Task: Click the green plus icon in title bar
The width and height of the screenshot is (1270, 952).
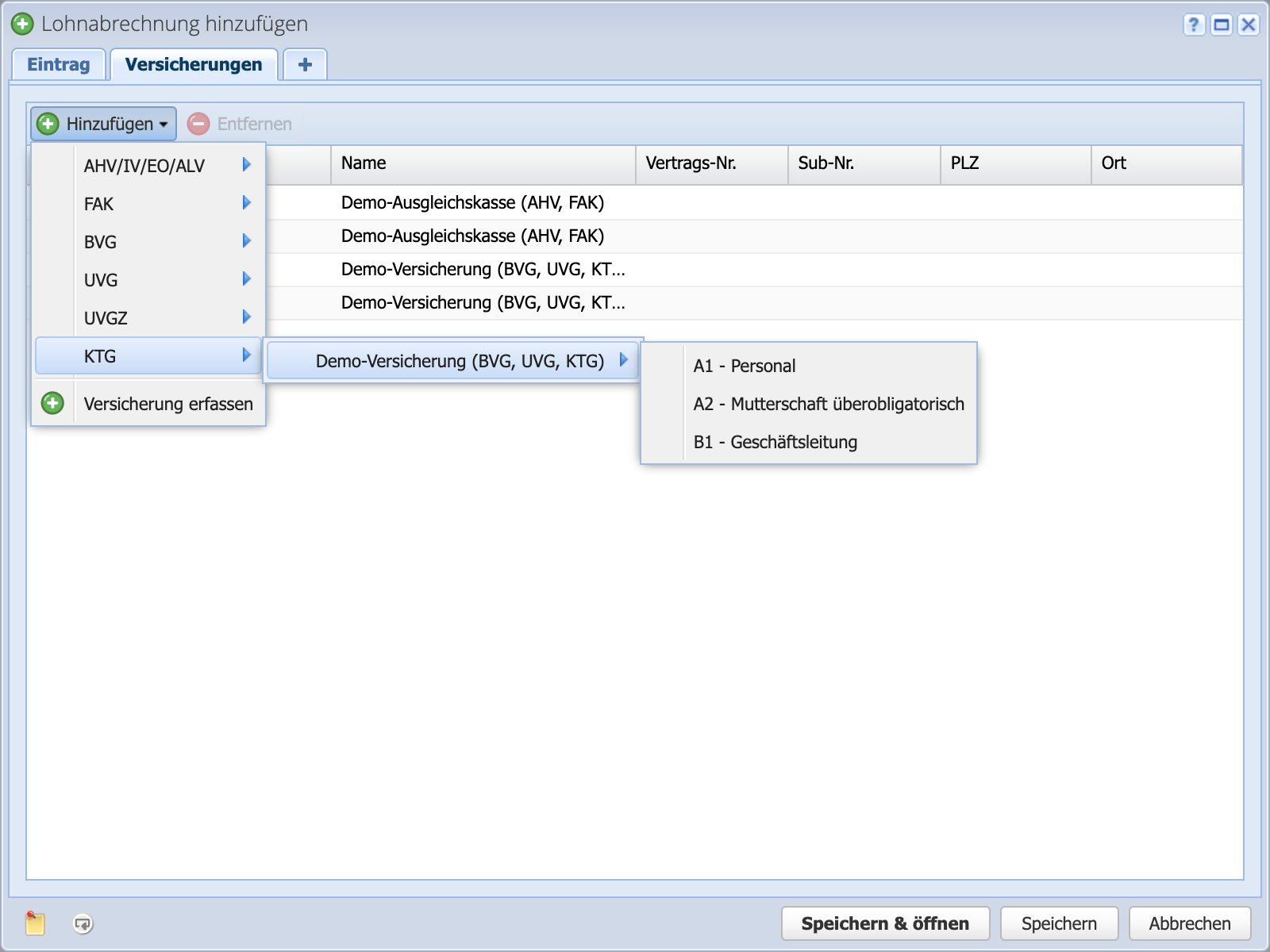Action: point(22,24)
